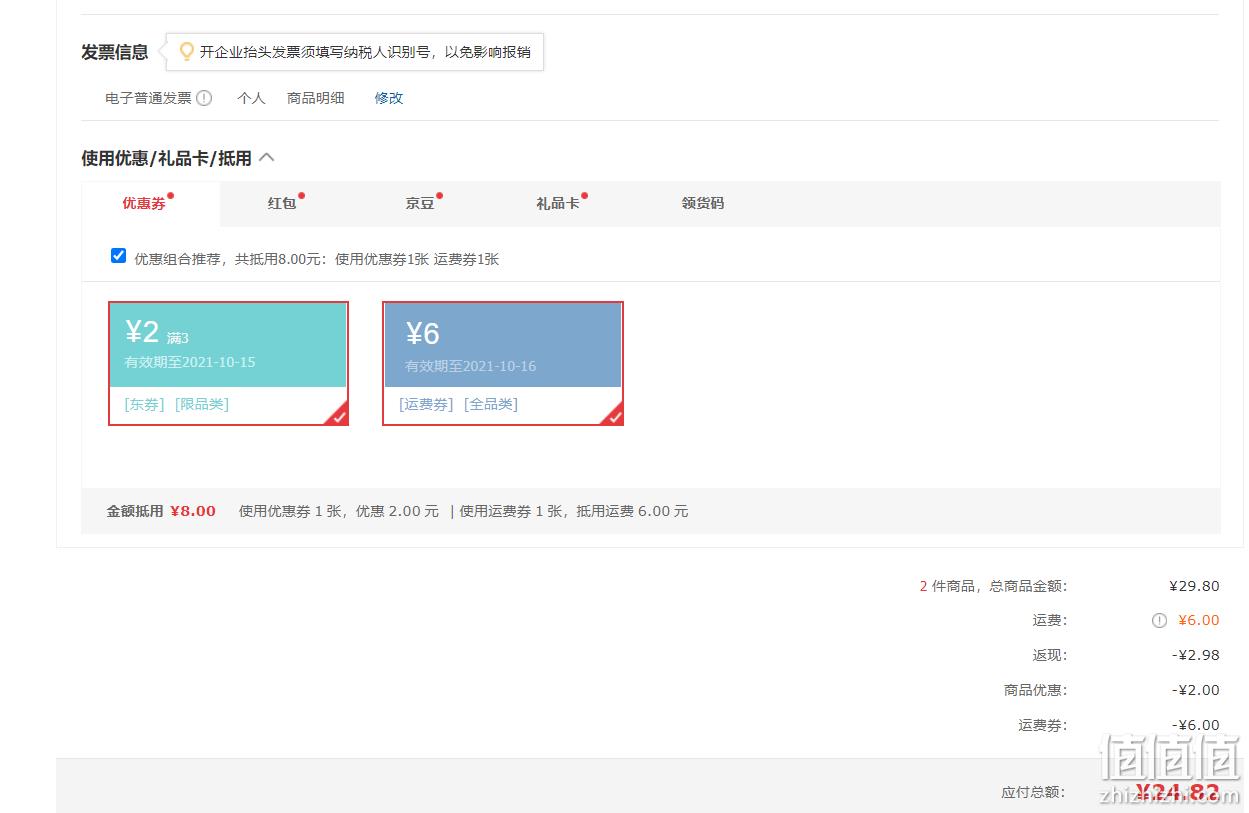Collapse the 使用优惠/礼品卡/抵用 section

[267, 157]
